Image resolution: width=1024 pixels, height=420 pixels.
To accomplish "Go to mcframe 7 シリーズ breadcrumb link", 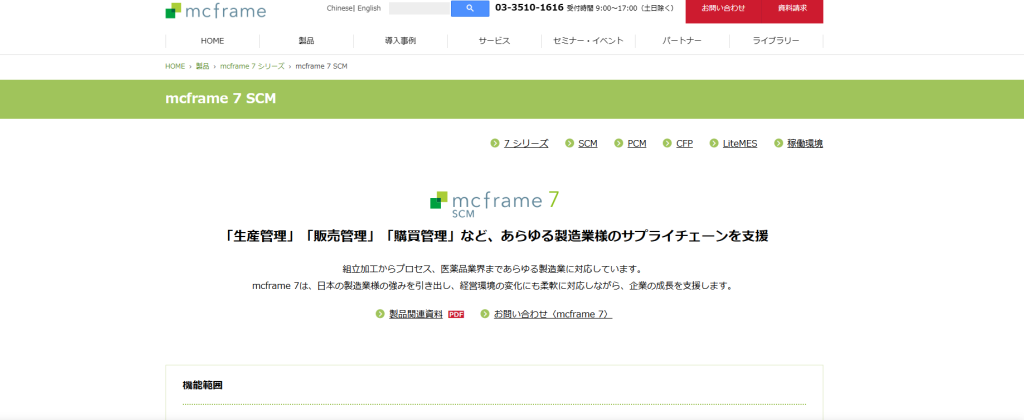I will tap(252, 67).
